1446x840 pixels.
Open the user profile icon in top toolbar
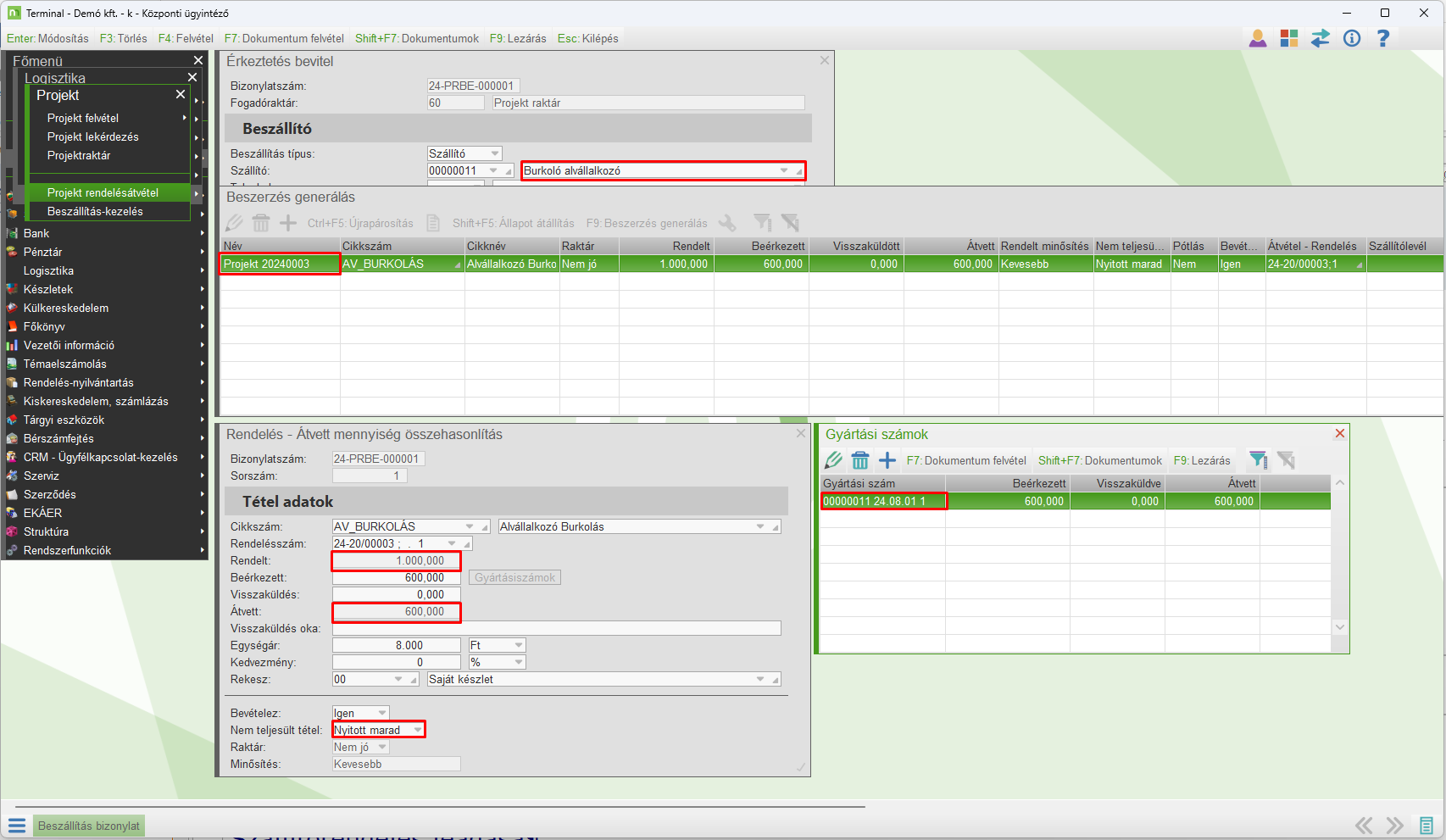(1258, 38)
